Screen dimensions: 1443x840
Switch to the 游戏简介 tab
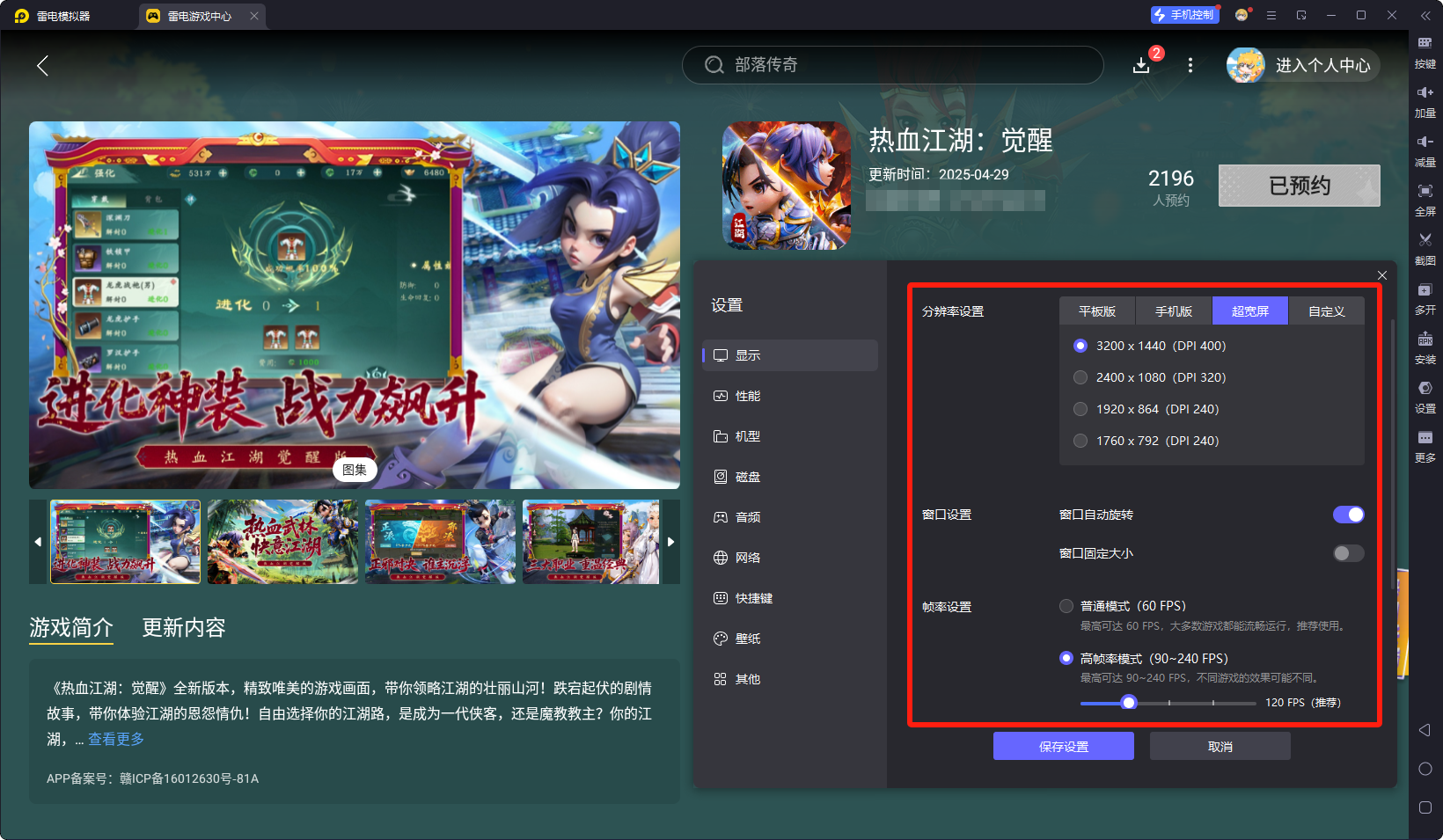click(71, 627)
